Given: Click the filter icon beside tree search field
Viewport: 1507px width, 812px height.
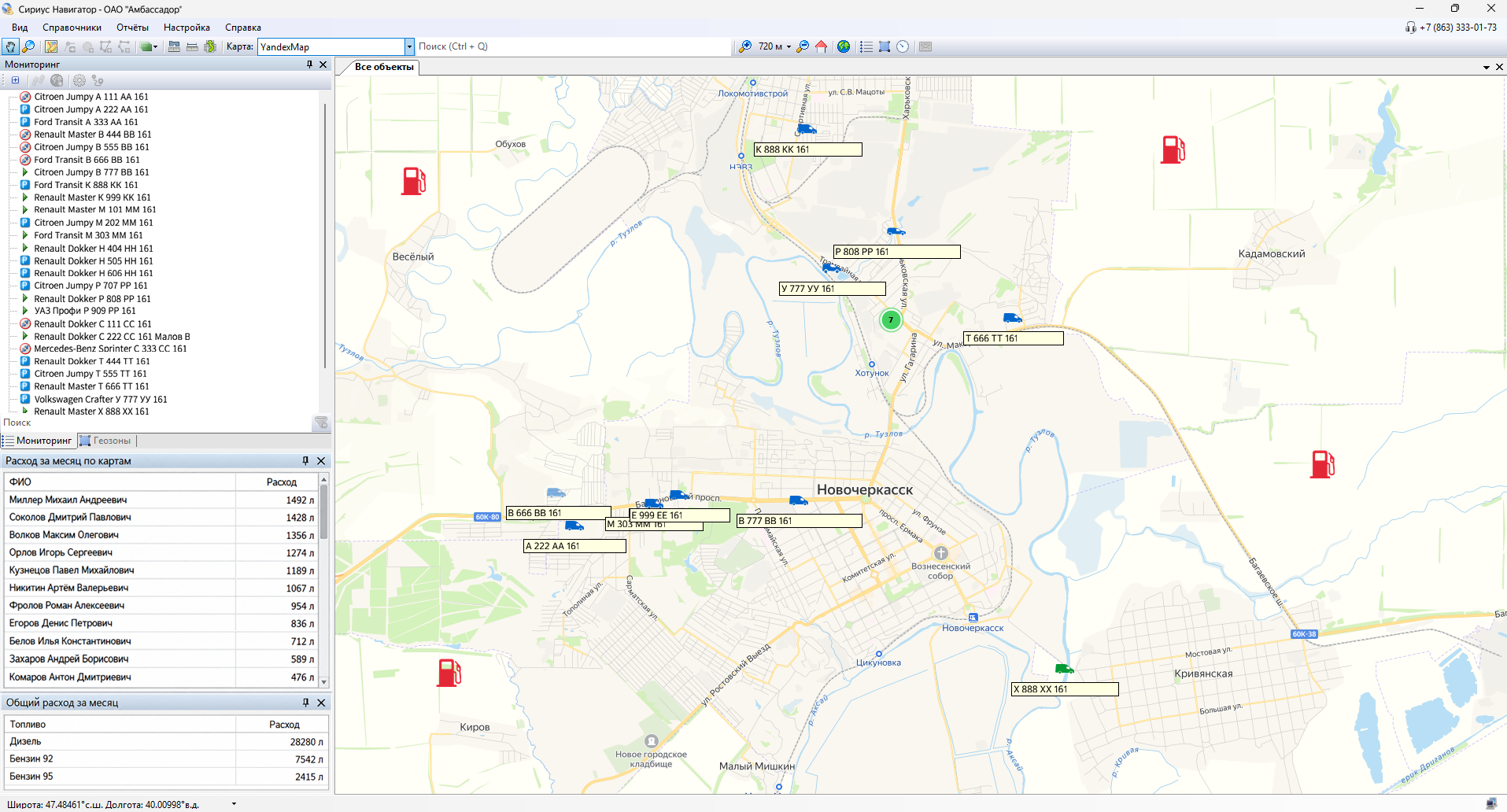Looking at the screenshot, I should (321, 423).
